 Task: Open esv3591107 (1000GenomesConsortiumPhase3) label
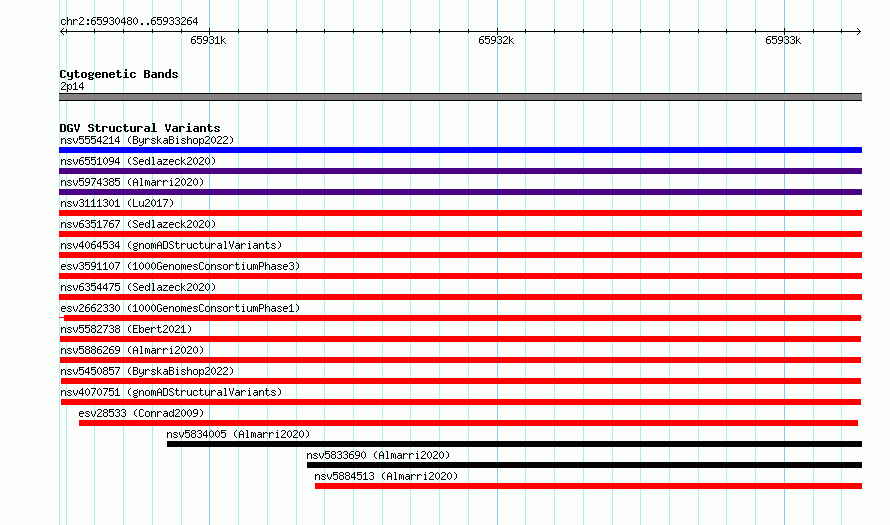180,266
